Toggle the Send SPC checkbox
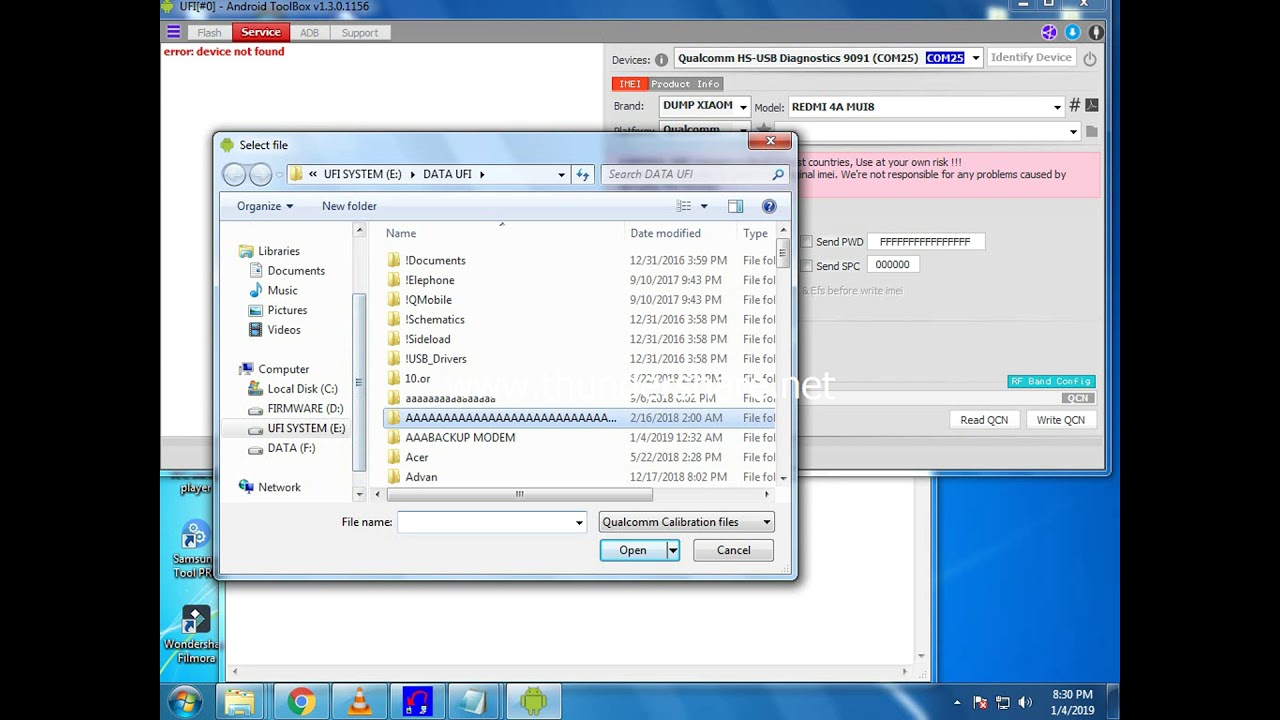 click(806, 265)
